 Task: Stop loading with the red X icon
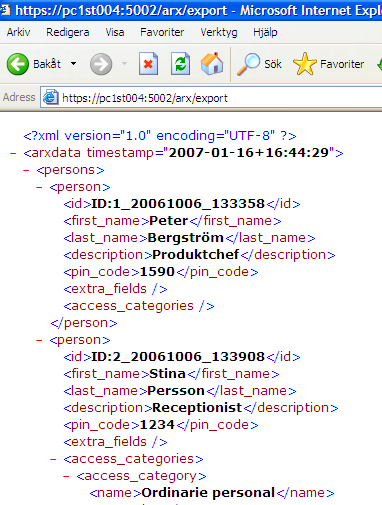click(148, 64)
